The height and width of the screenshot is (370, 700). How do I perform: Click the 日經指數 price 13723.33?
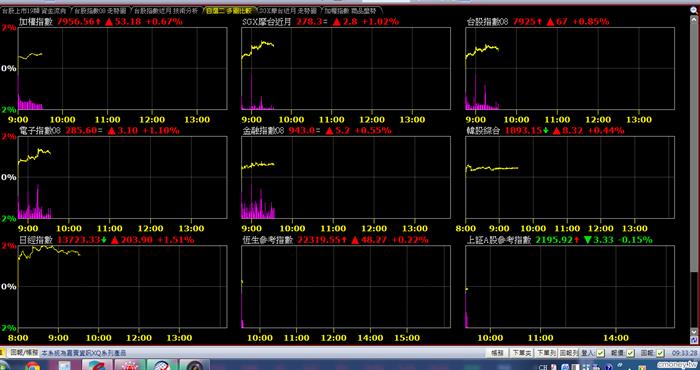coord(78,240)
